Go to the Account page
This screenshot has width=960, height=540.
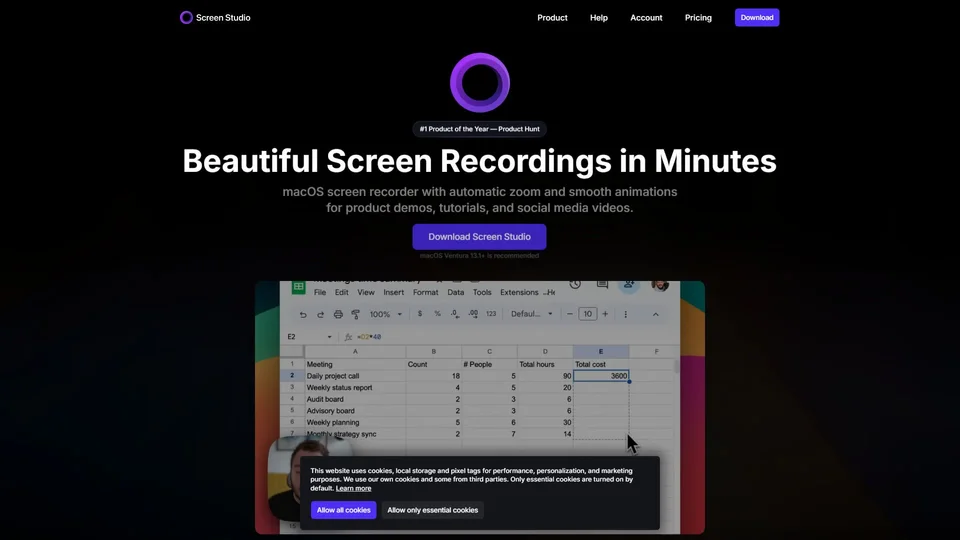[x=646, y=18]
